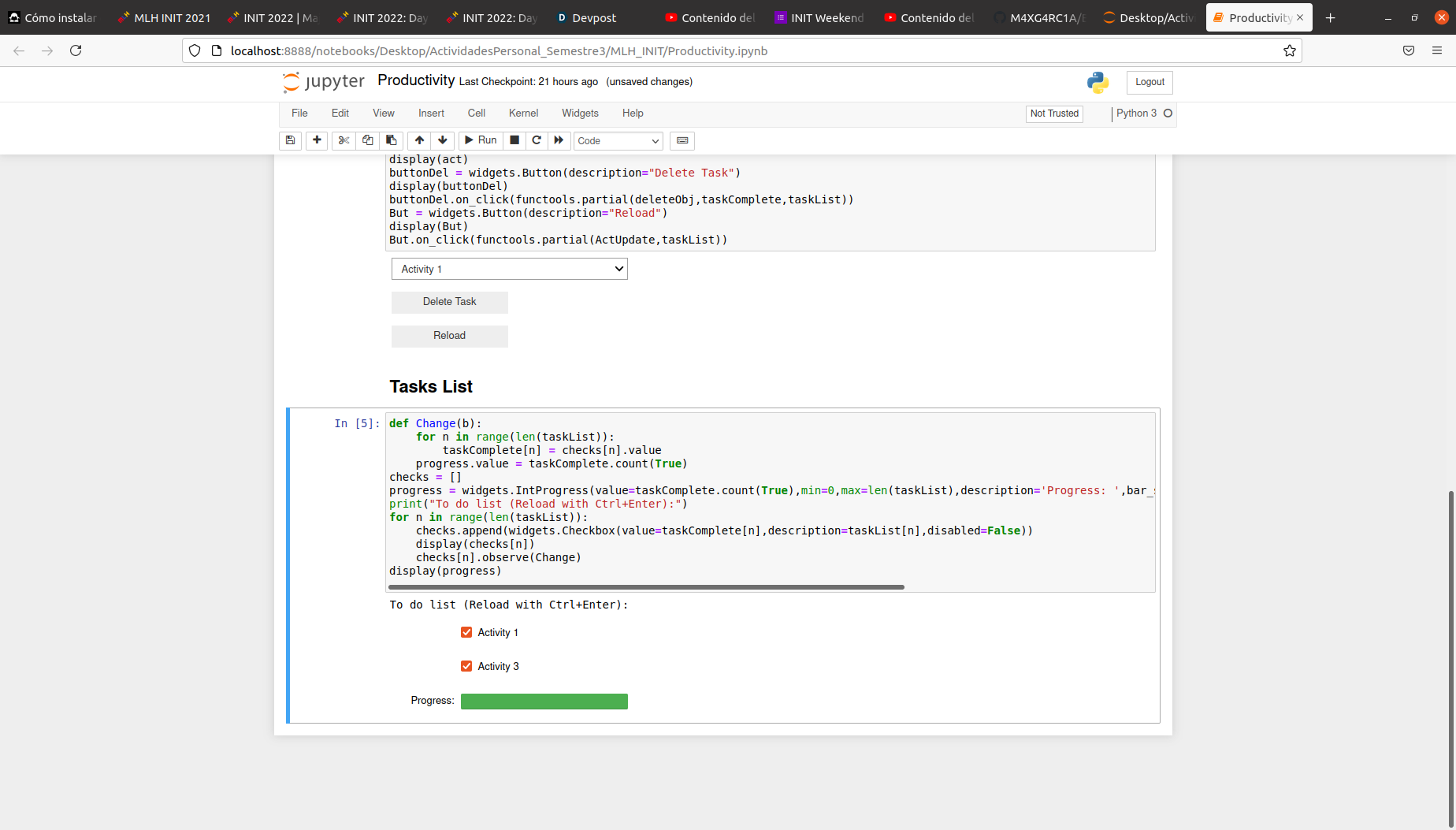
Task: Save notebook with the floppy disk icon
Action: point(290,140)
